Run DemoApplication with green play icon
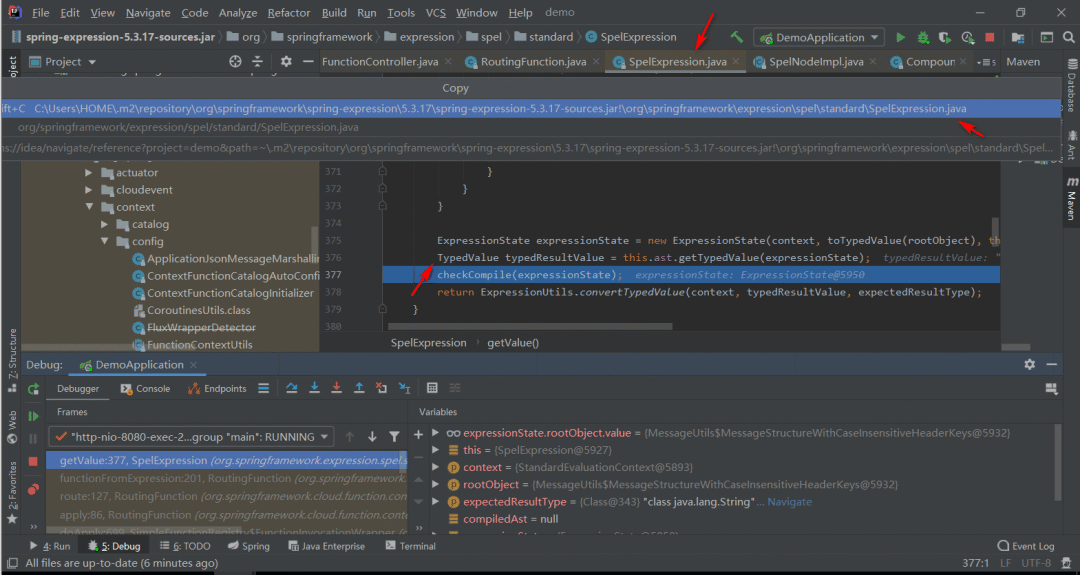The image size is (1080, 575). click(900, 37)
